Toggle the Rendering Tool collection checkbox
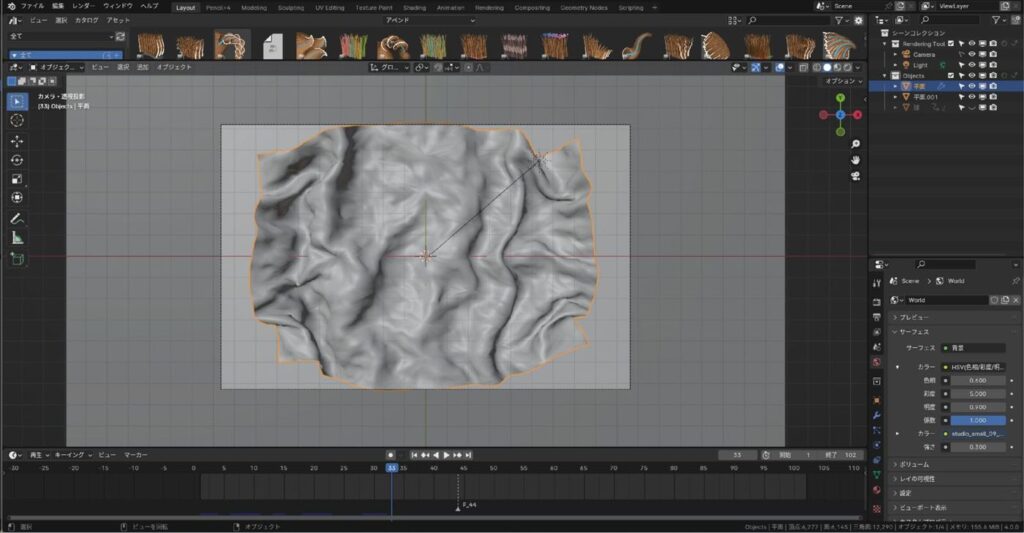This screenshot has width=1024, height=533. click(951, 44)
